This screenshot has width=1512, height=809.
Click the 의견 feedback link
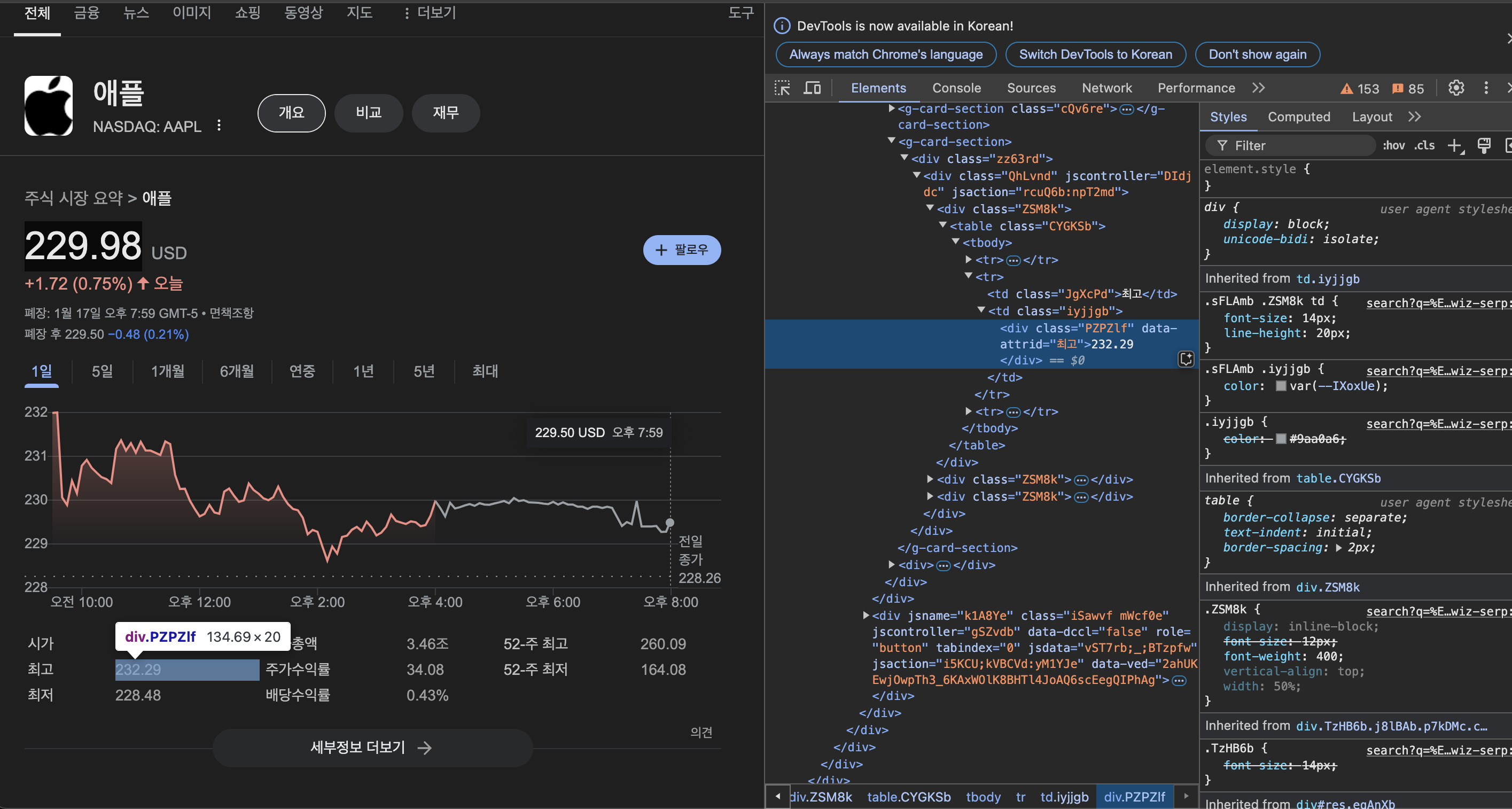point(702,732)
